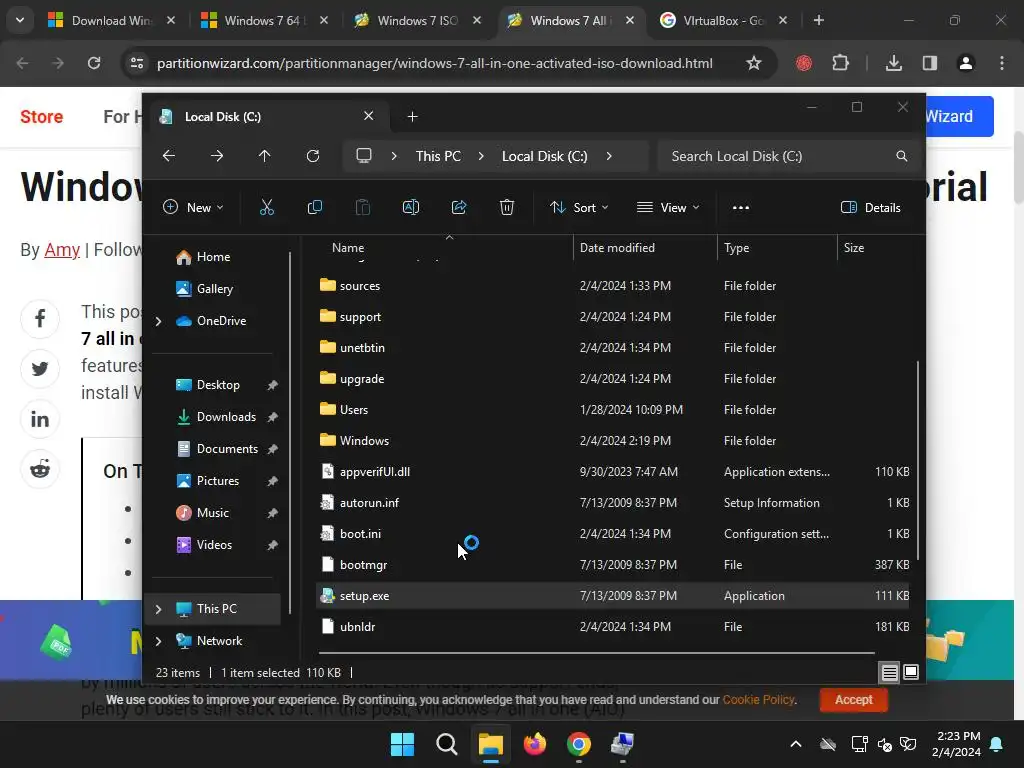Open Chrome three-dot menu
The width and height of the screenshot is (1024, 768).
point(1002,63)
